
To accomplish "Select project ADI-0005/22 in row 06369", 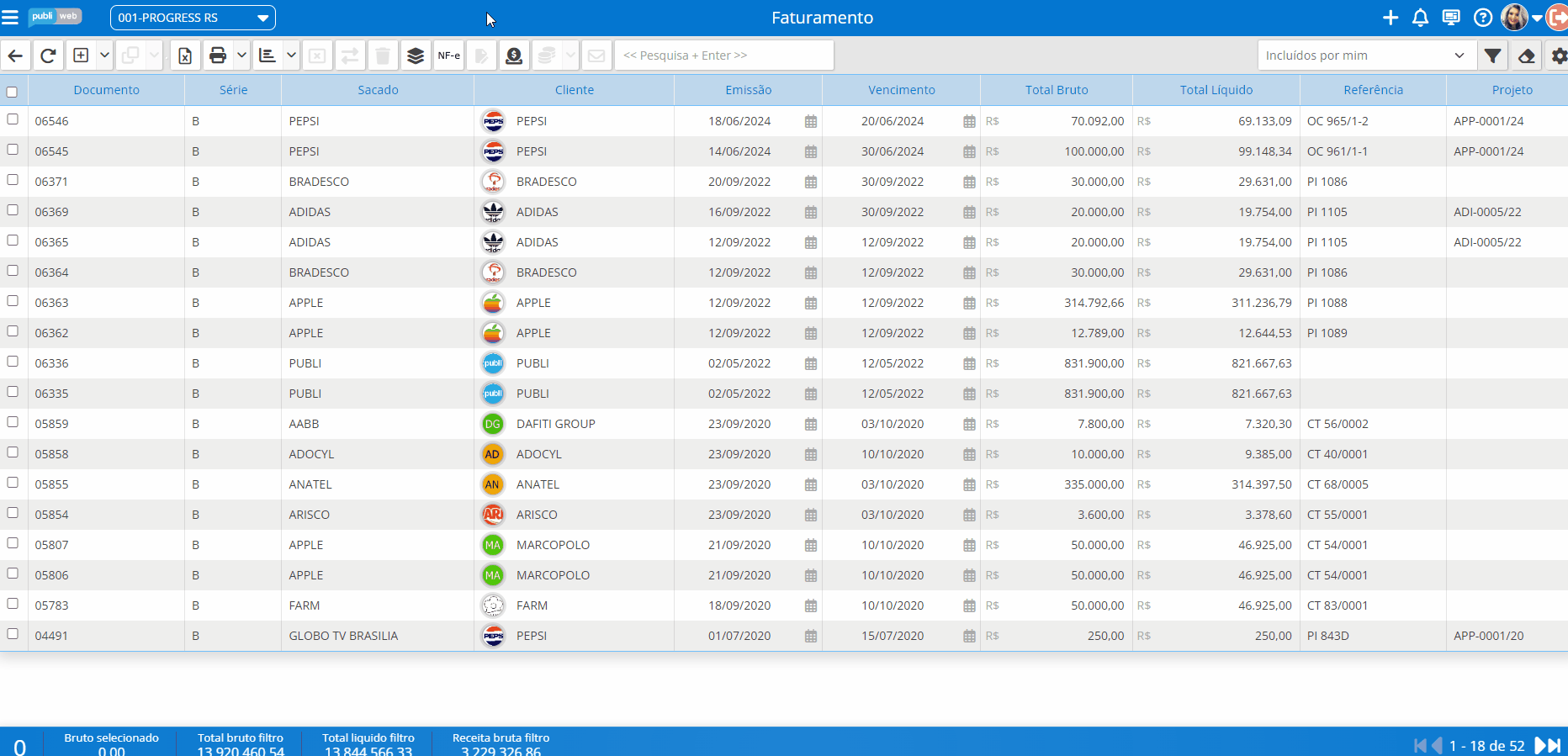I will pyautogui.click(x=1487, y=212).
